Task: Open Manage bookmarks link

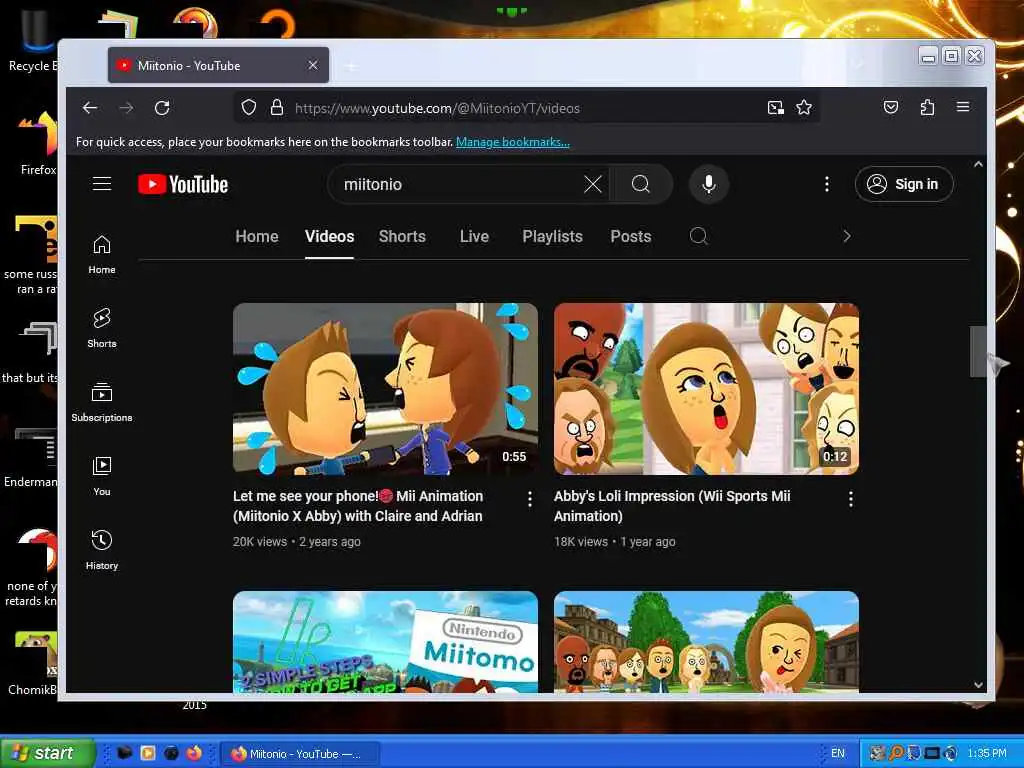Action: [513, 142]
